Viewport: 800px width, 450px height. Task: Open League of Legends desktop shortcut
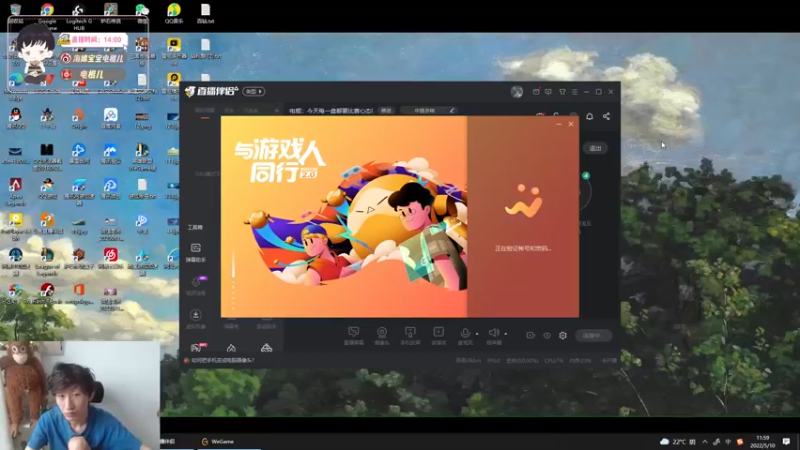[47, 261]
